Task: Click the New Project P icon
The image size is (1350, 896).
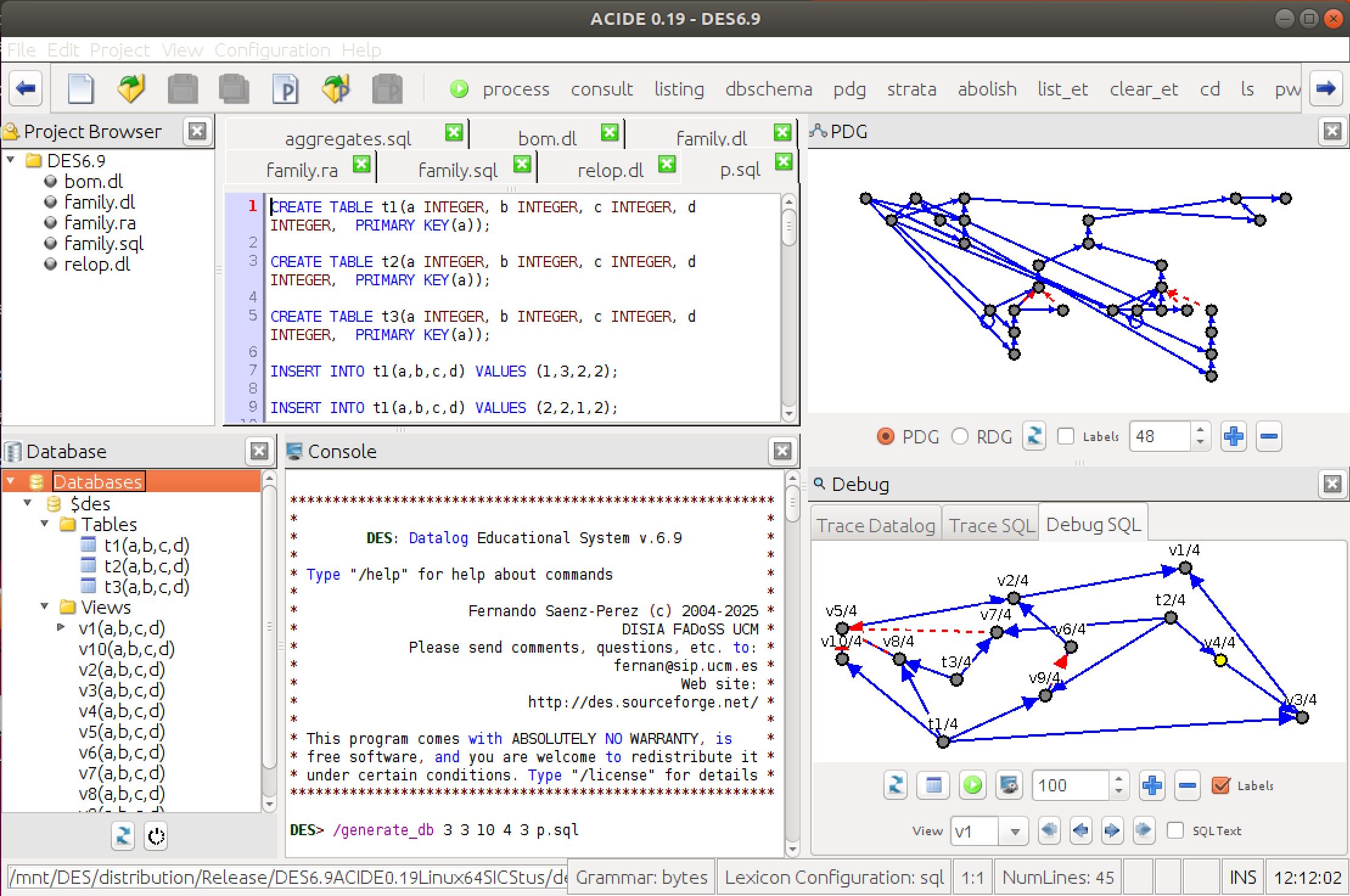Action: (x=285, y=89)
